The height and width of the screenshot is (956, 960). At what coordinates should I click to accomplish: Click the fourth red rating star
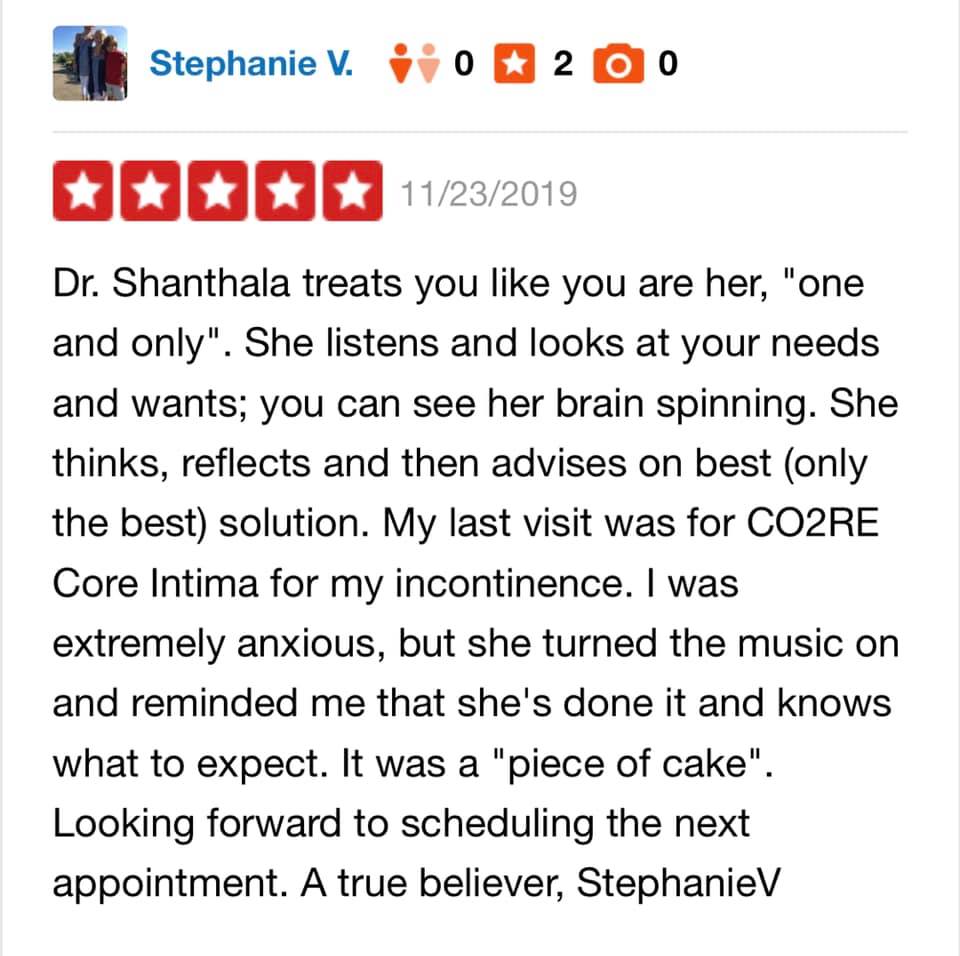[x=283, y=191]
